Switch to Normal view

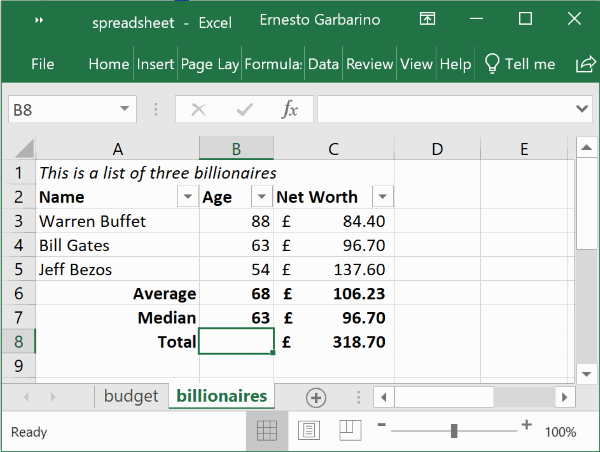pos(267,432)
